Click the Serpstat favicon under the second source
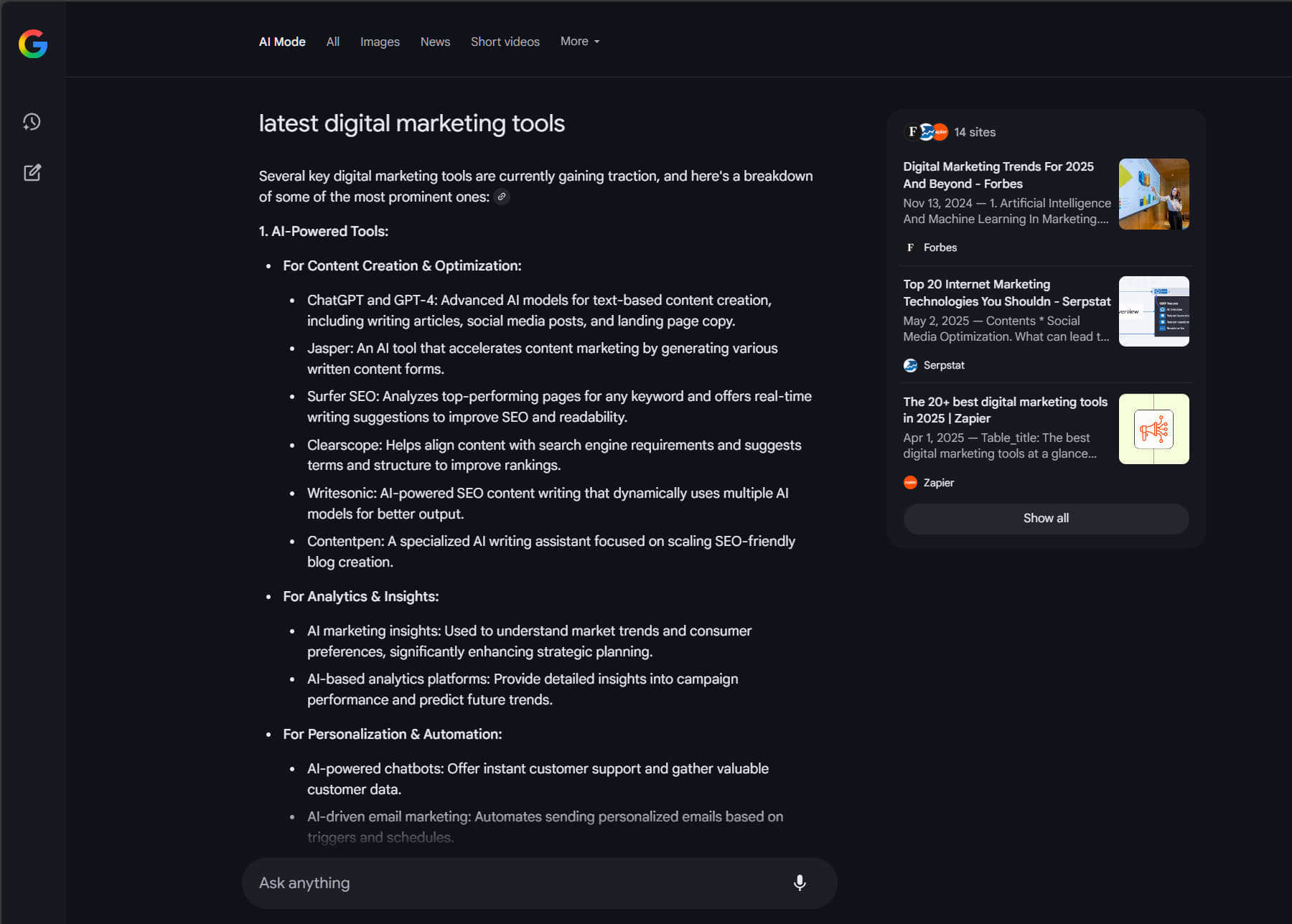Image resolution: width=1292 pixels, height=924 pixels. tap(910, 365)
